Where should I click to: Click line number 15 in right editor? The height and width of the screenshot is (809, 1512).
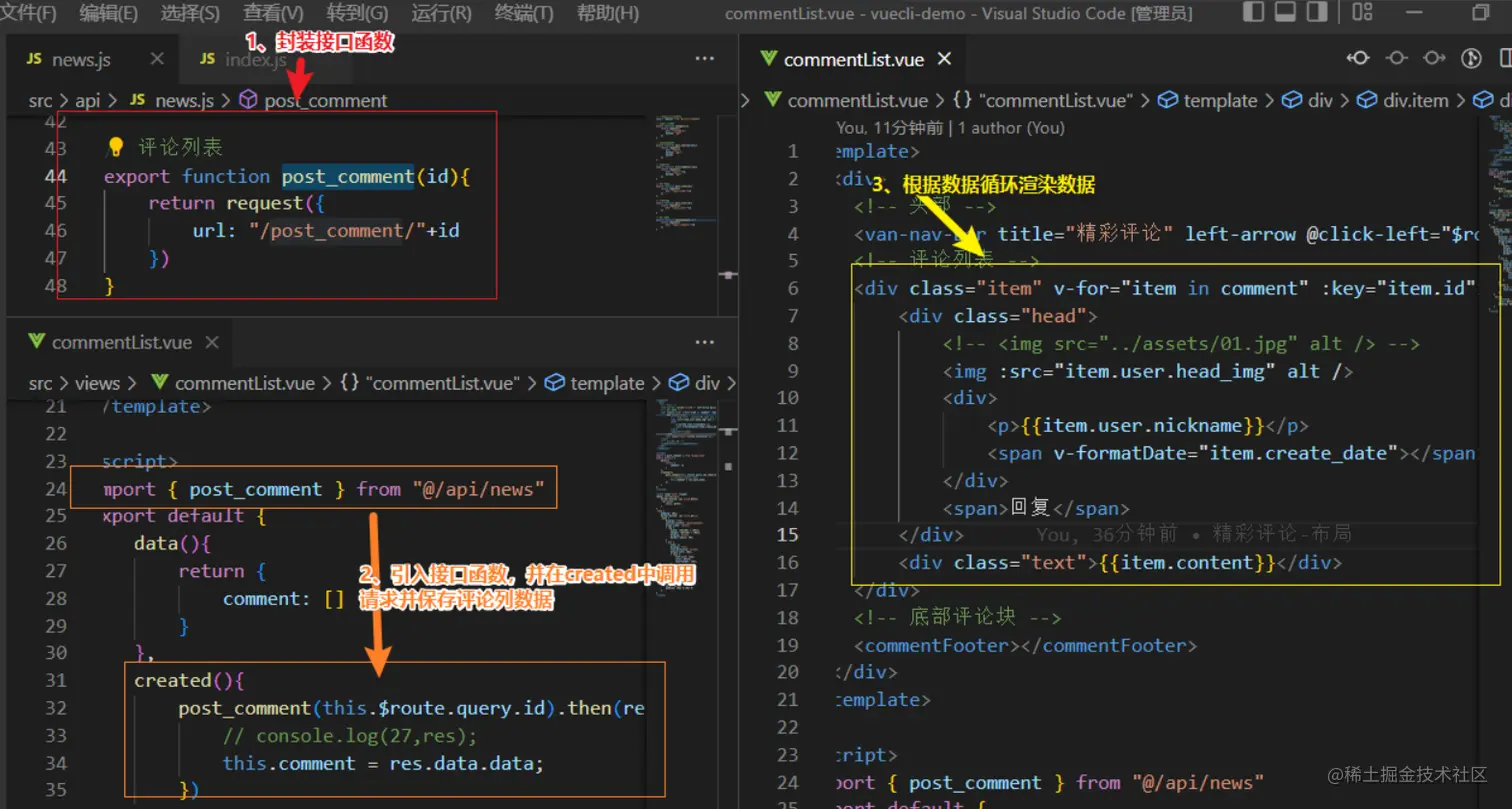pyautogui.click(x=790, y=535)
